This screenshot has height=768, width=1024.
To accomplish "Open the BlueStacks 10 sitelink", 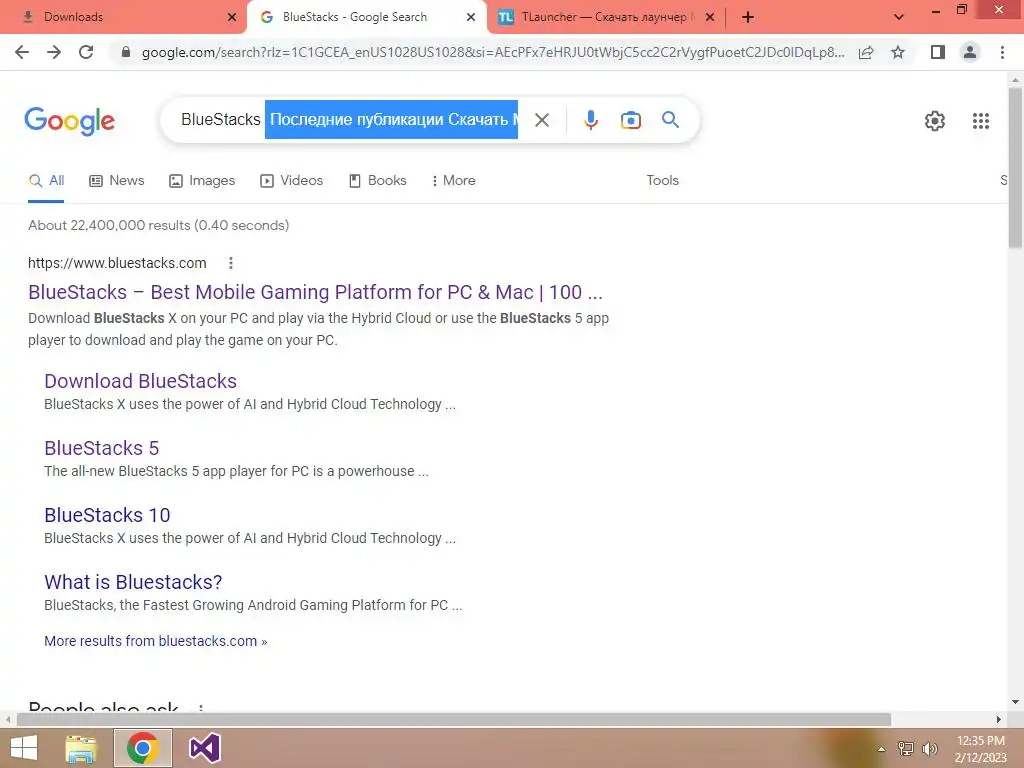I will coord(107,515).
